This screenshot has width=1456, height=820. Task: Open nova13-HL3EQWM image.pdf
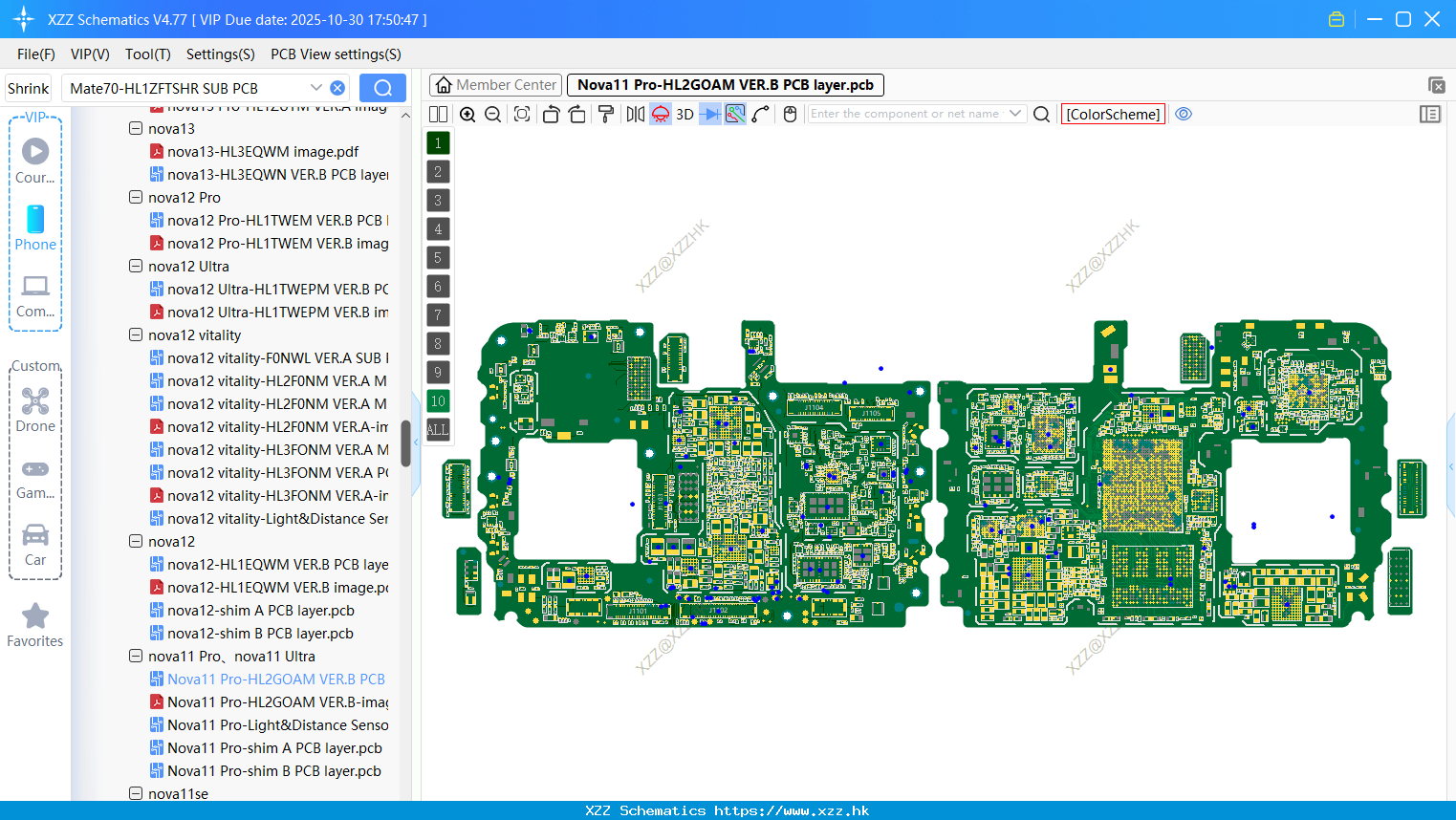253,151
